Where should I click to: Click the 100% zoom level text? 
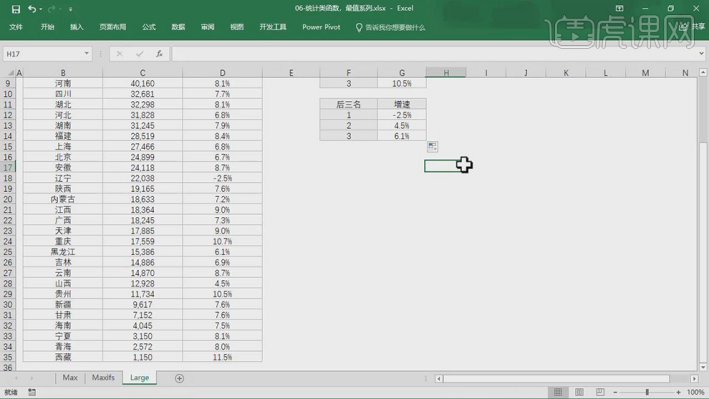tap(695, 392)
